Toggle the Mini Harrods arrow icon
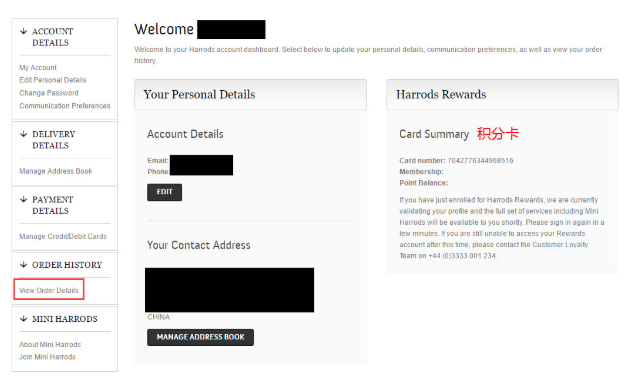The image size is (628, 384). click(x=24, y=319)
